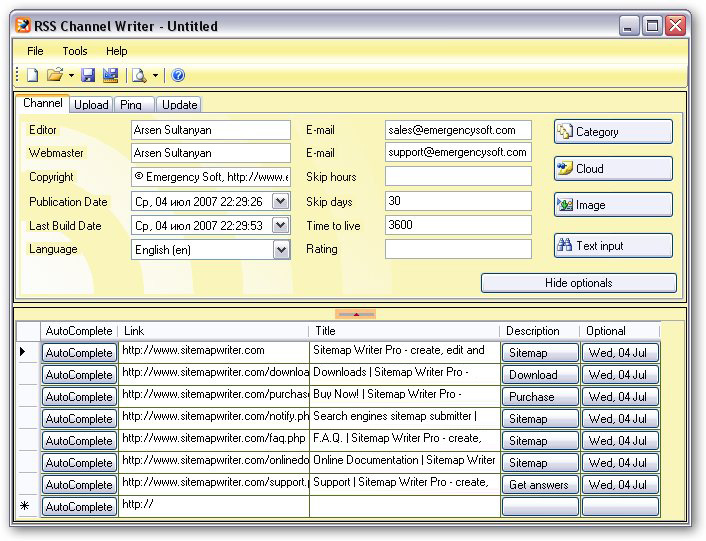The image size is (706, 541).
Task: Click the AutoComplete column header
Action: pyautogui.click(x=79, y=331)
